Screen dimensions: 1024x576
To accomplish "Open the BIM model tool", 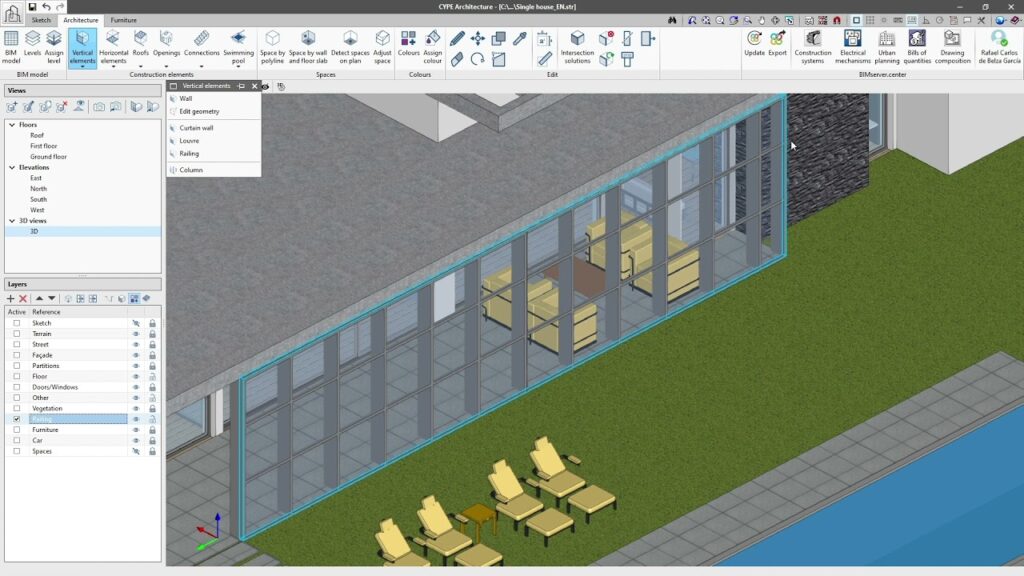I will click(x=11, y=45).
